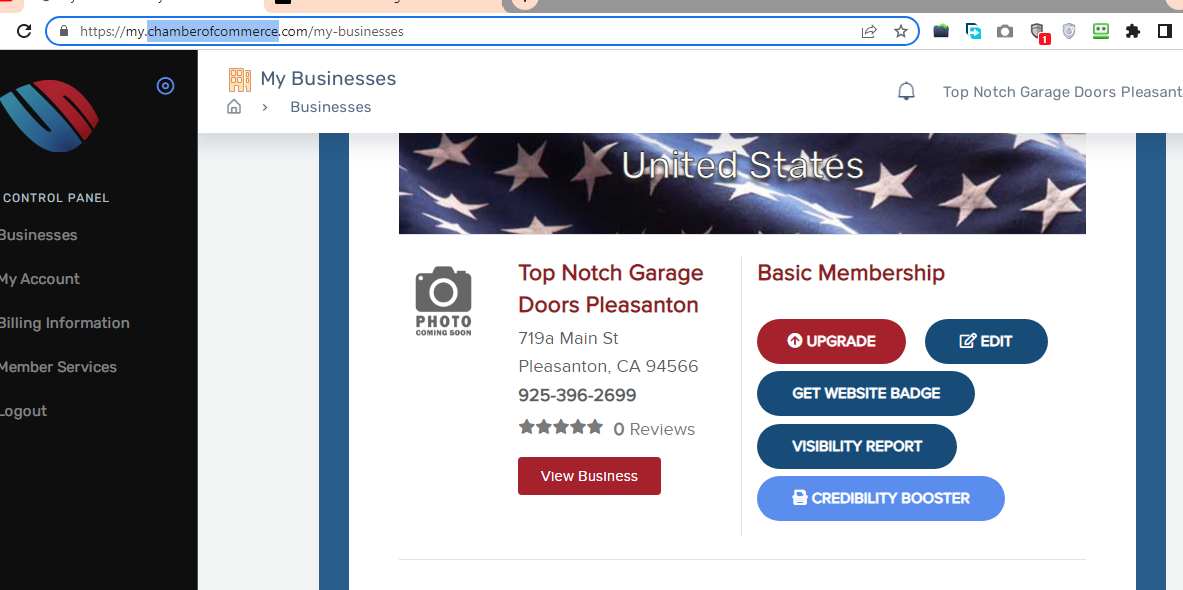The width and height of the screenshot is (1183, 590).
Task: Click the notifications bell icon
Action: [906, 91]
